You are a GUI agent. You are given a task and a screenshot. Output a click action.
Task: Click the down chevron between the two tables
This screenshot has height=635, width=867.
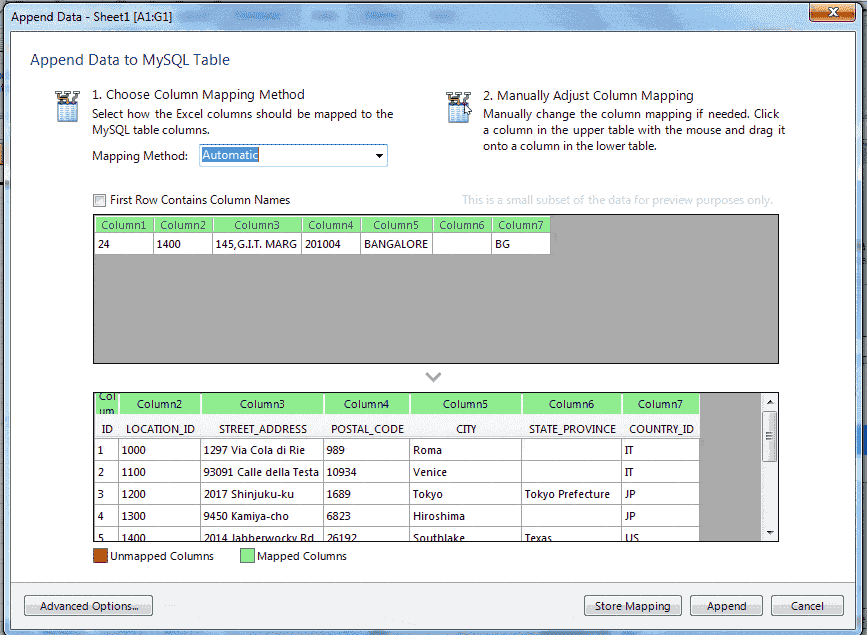click(433, 377)
